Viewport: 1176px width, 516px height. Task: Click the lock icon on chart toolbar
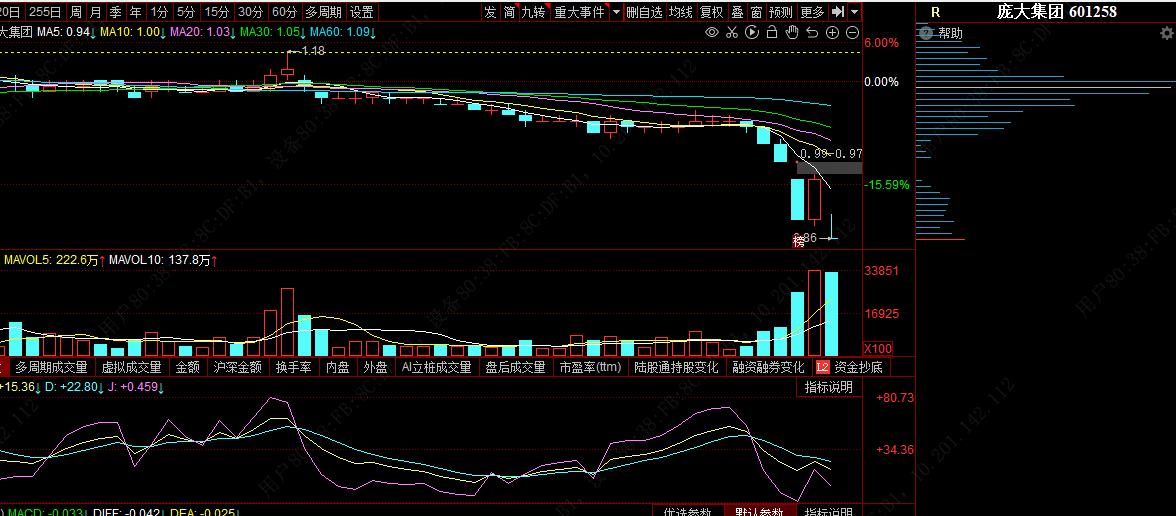pyautogui.click(x=771, y=33)
